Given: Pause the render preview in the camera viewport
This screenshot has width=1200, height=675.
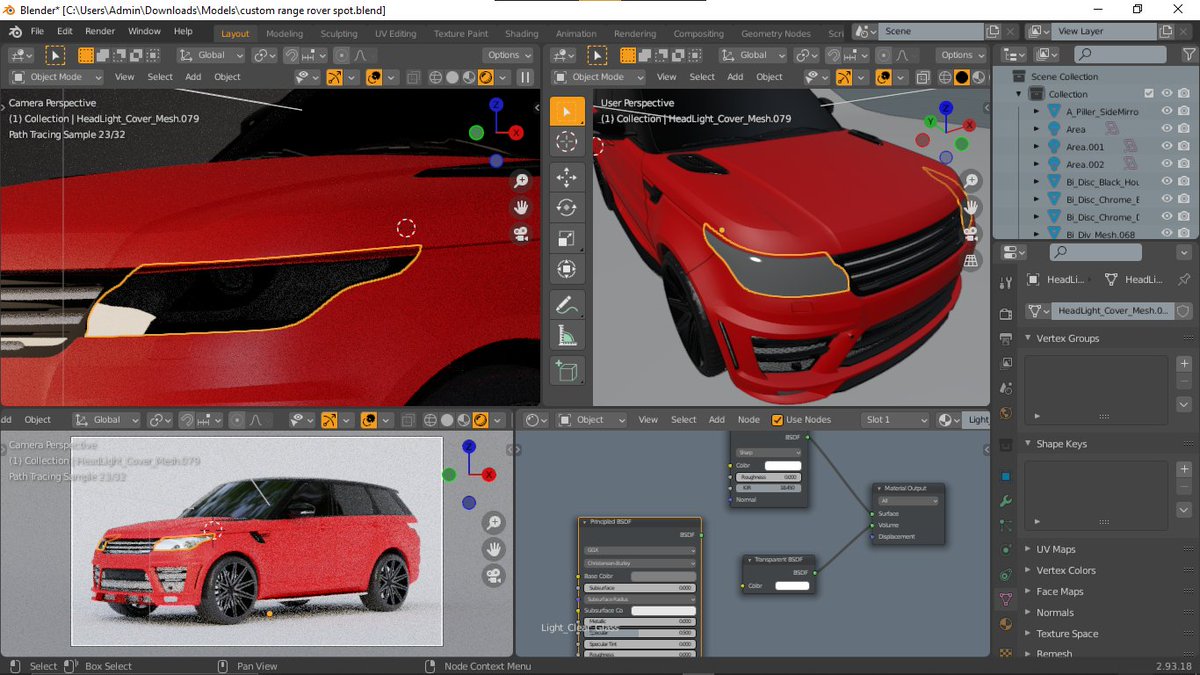Looking at the screenshot, I should coord(526,77).
